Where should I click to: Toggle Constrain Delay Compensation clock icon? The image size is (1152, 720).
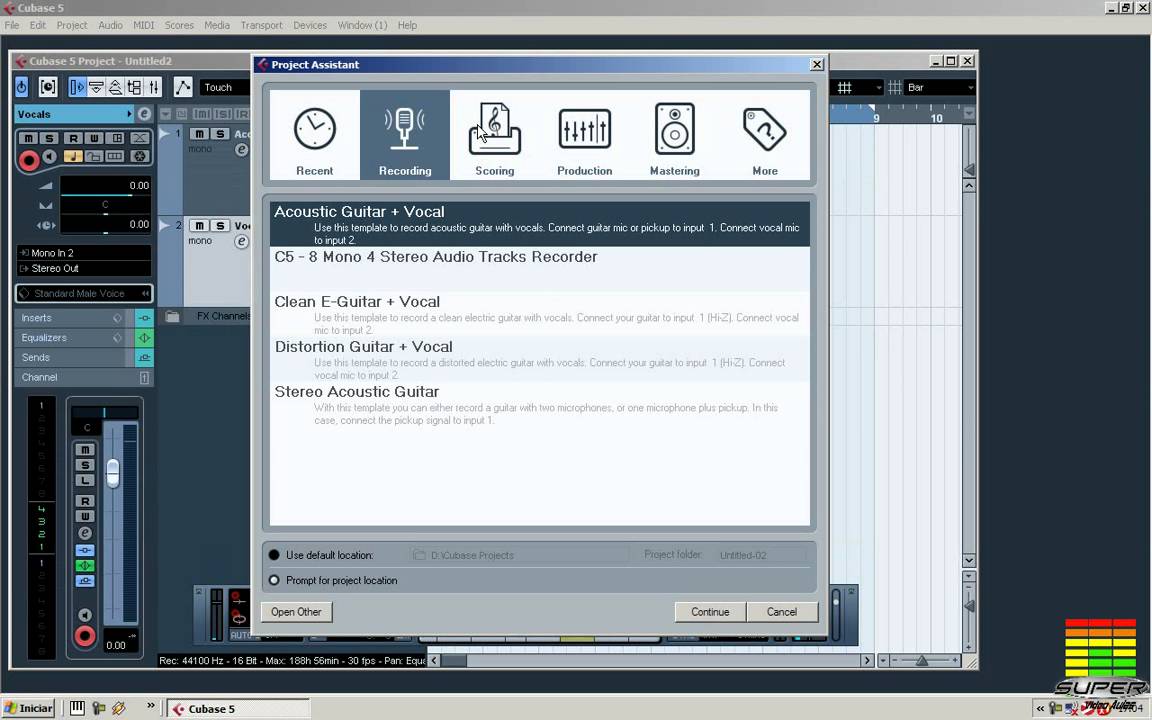pos(48,87)
